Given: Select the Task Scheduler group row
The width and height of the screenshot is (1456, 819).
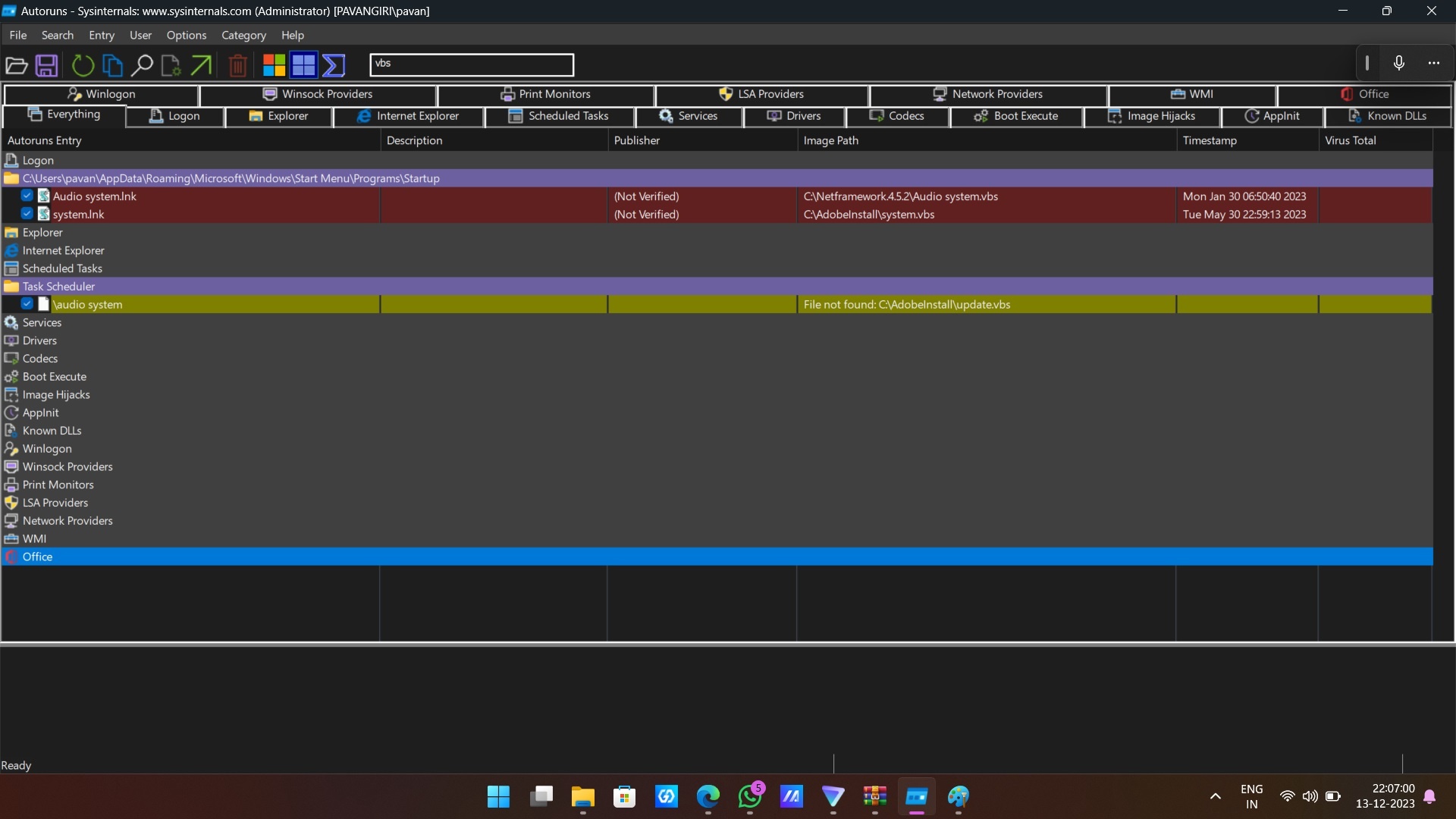Looking at the screenshot, I should (59, 287).
